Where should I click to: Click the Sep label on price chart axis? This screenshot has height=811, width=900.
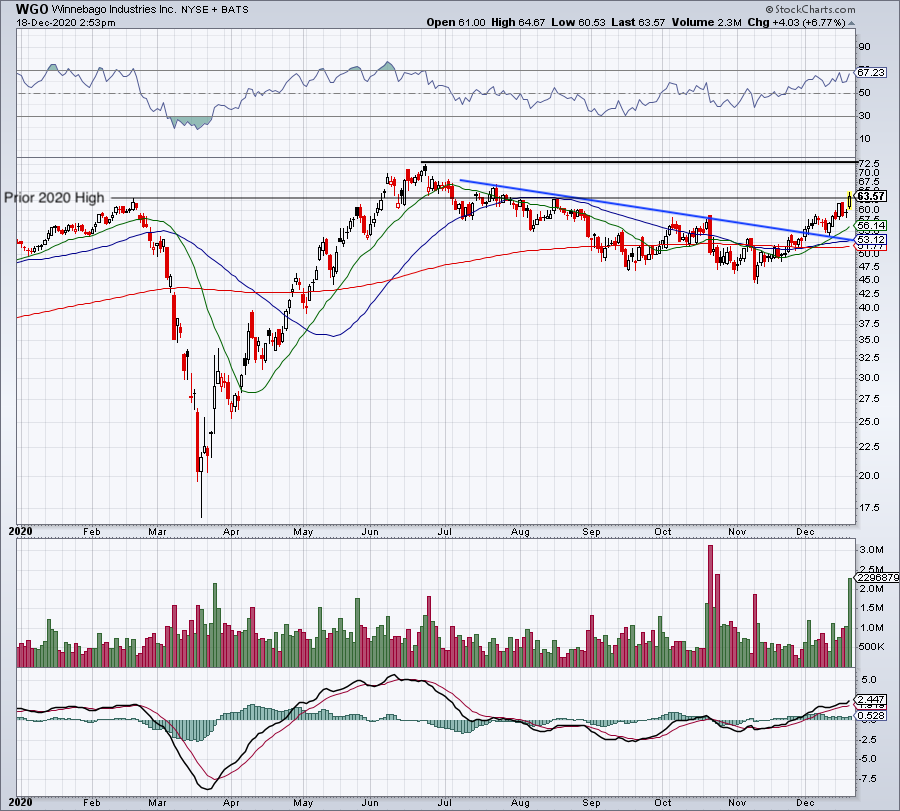(591, 531)
